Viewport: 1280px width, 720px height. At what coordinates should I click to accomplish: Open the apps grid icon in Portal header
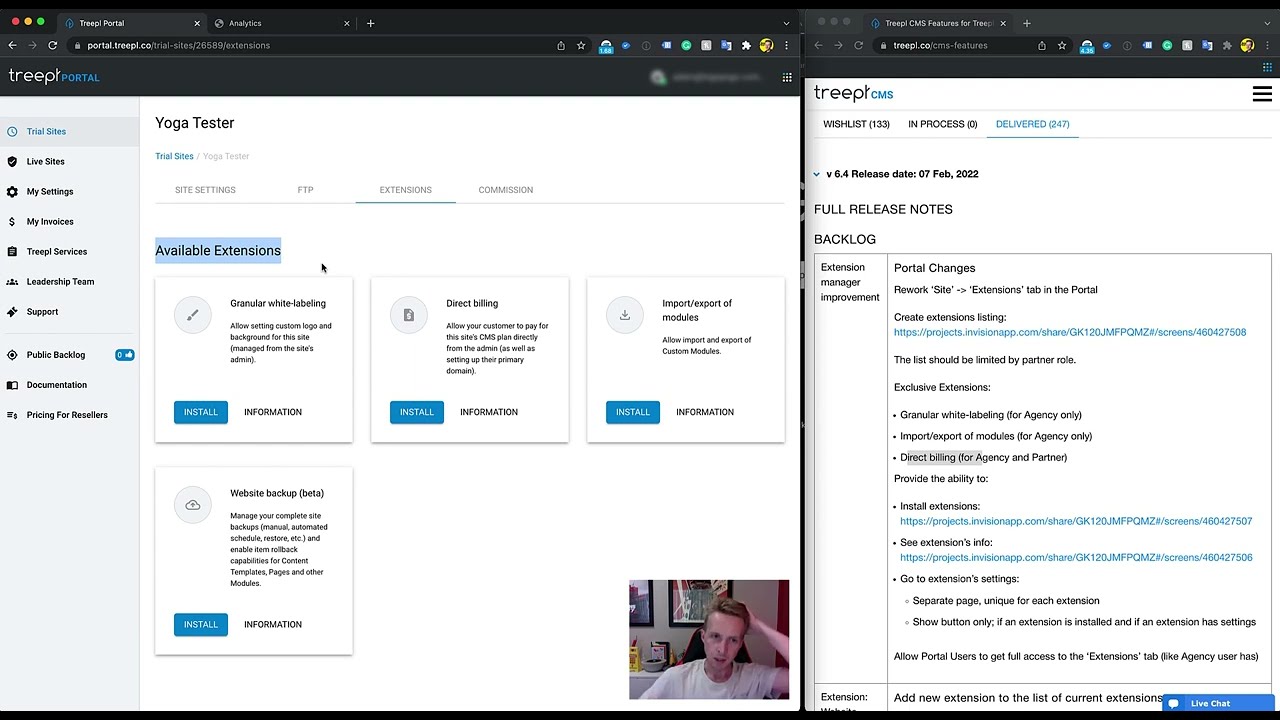(787, 77)
